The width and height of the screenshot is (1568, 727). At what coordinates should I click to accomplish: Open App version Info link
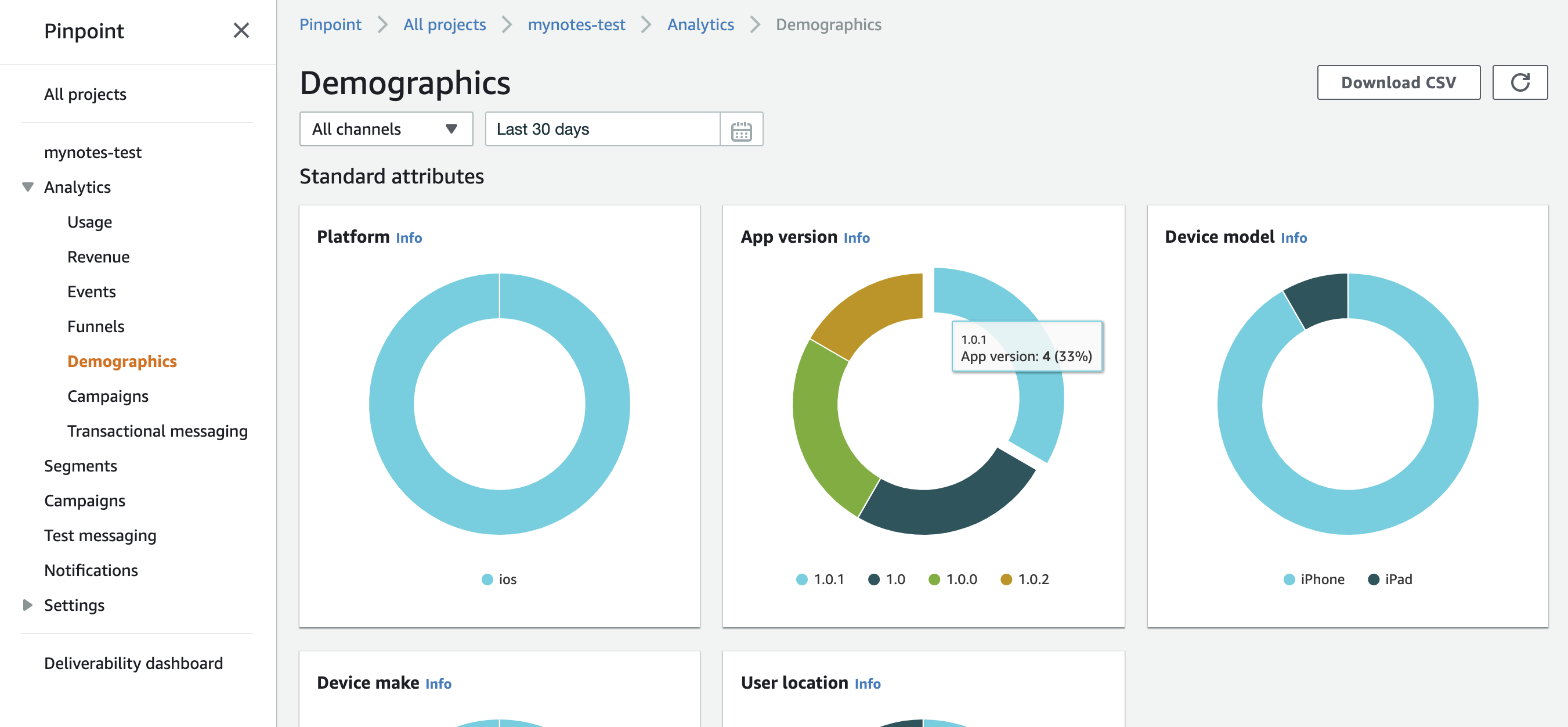[856, 237]
